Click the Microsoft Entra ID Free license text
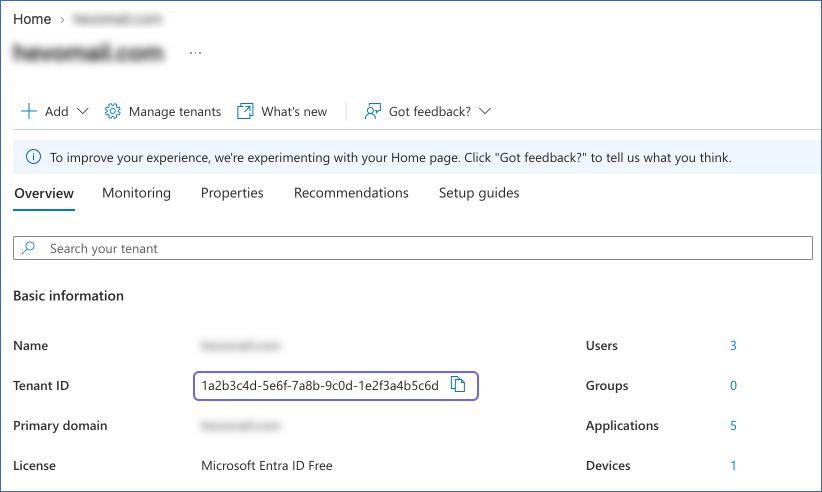 click(x=267, y=465)
